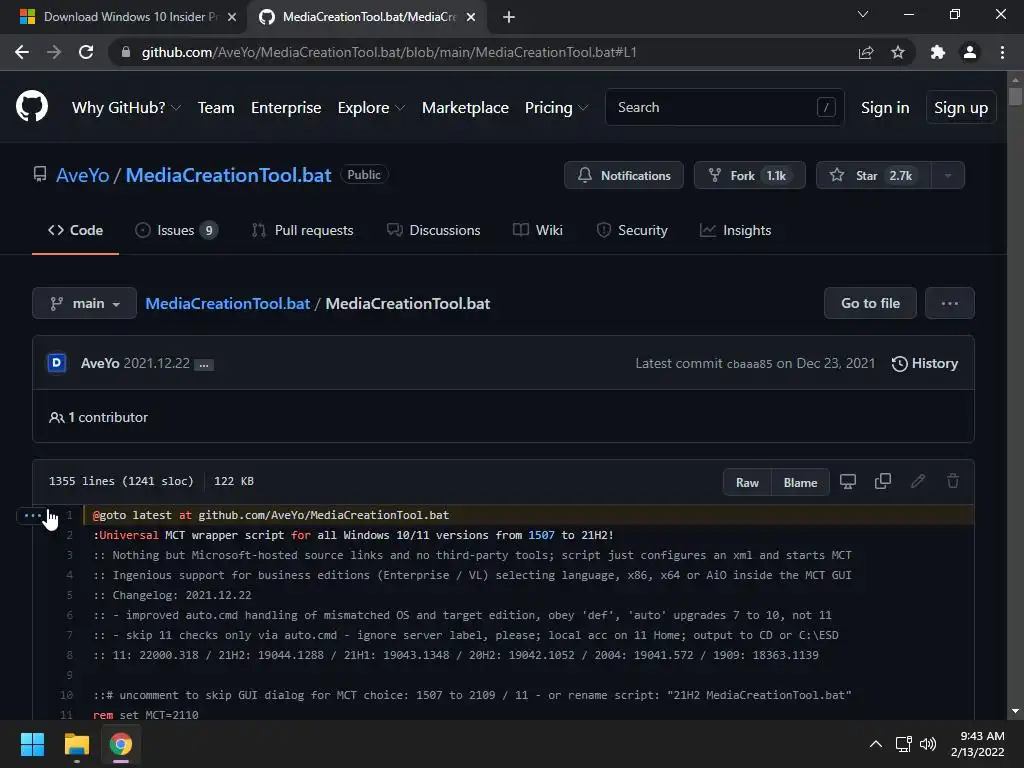
Task: Expand the Pricing menu
Action: pyautogui.click(x=556, y=108)
